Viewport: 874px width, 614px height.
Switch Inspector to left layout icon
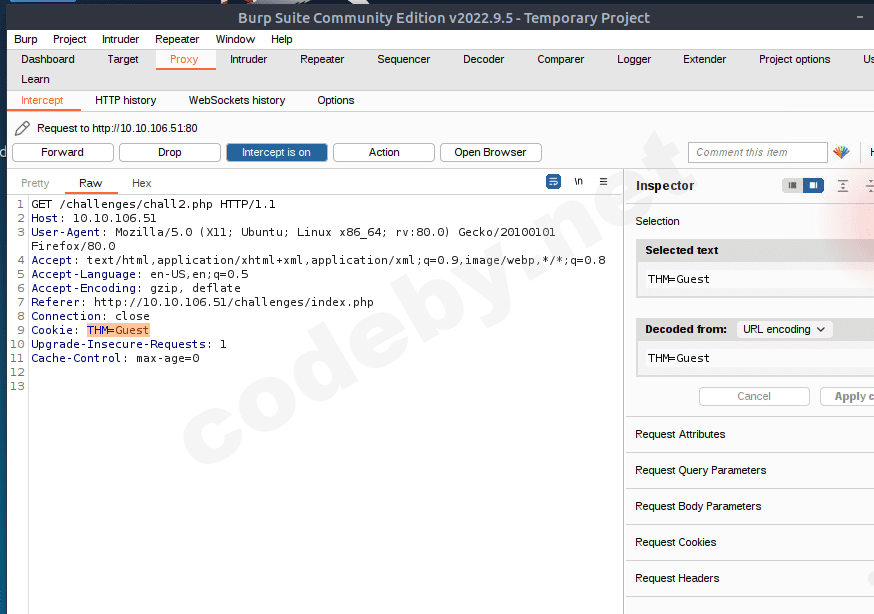[x=792, y=185]
